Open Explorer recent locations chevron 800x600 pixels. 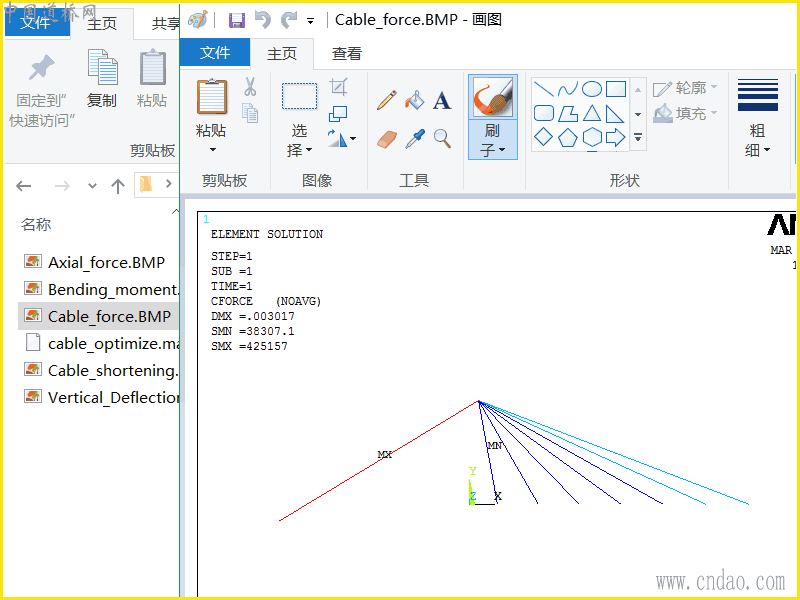92,186
